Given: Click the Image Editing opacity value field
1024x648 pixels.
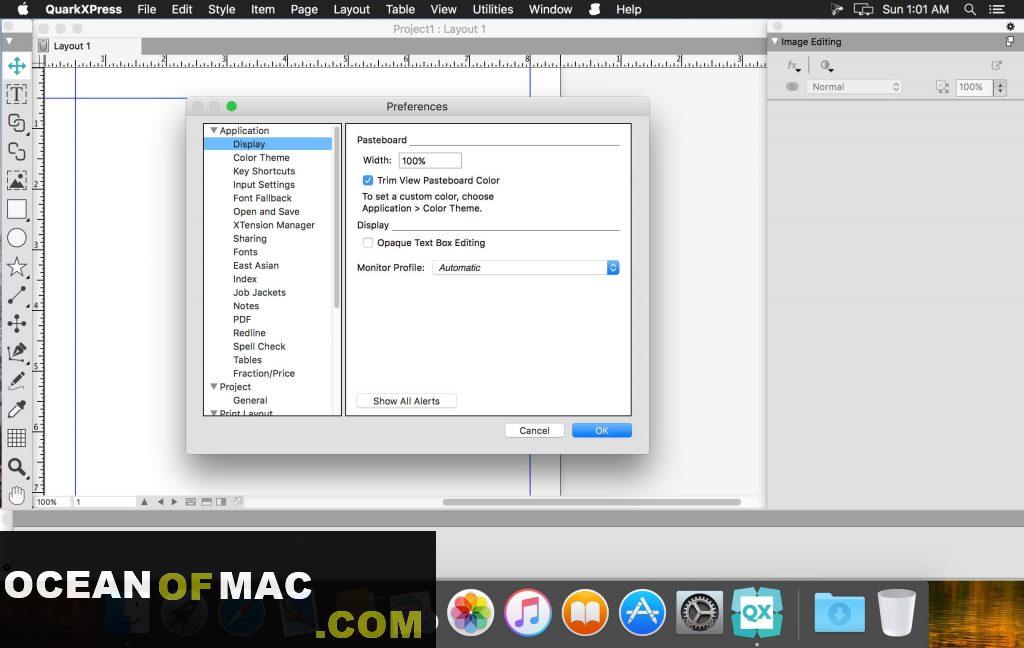Looking at the screenshot, I should (x=974, y=87).
